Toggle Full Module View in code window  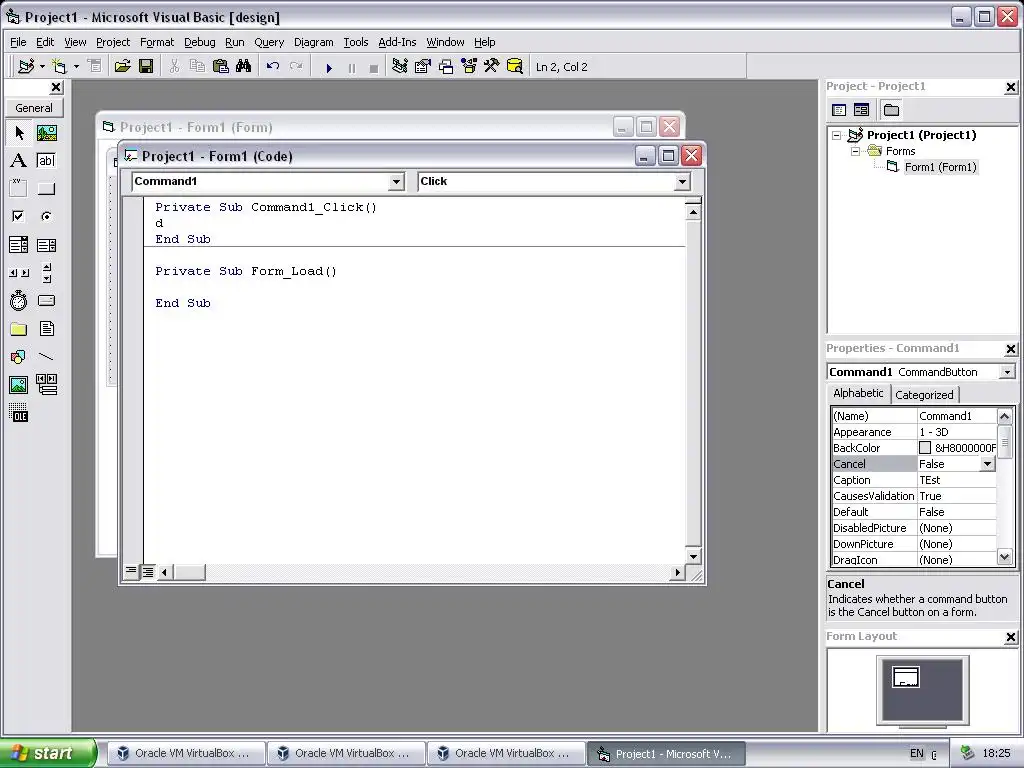tap(148, 572)
